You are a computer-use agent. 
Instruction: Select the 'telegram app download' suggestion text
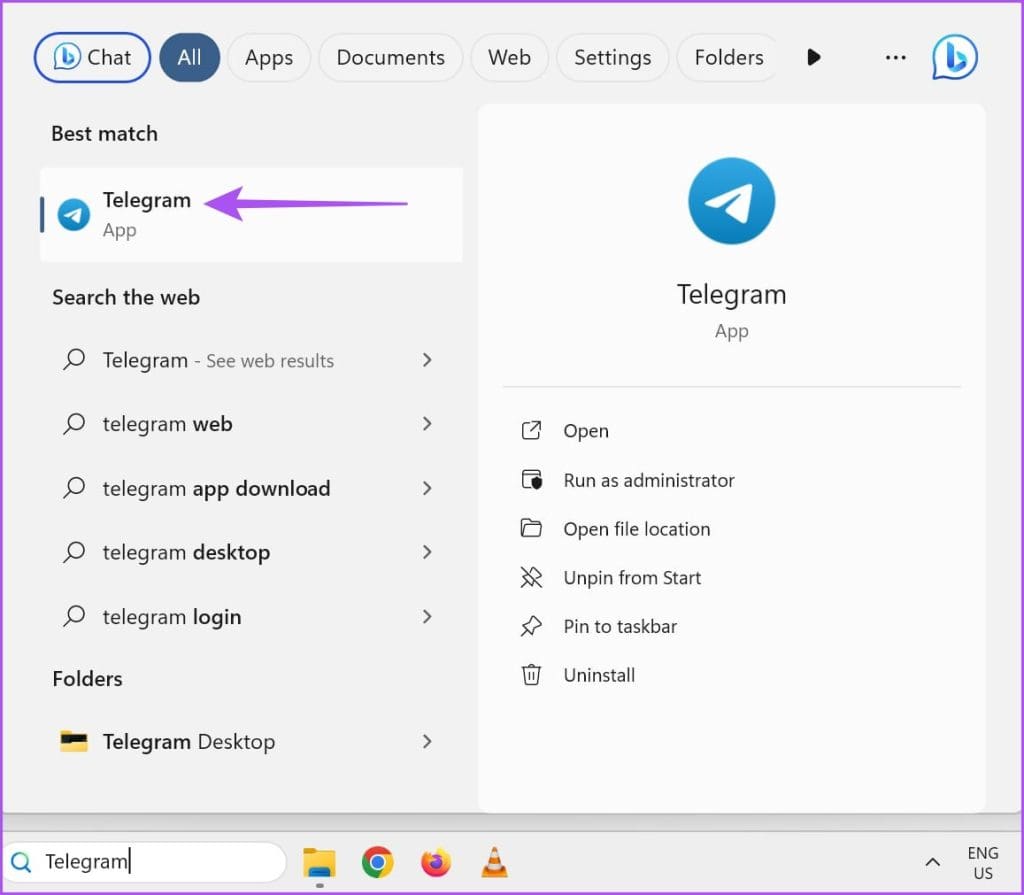click(216, 489)
